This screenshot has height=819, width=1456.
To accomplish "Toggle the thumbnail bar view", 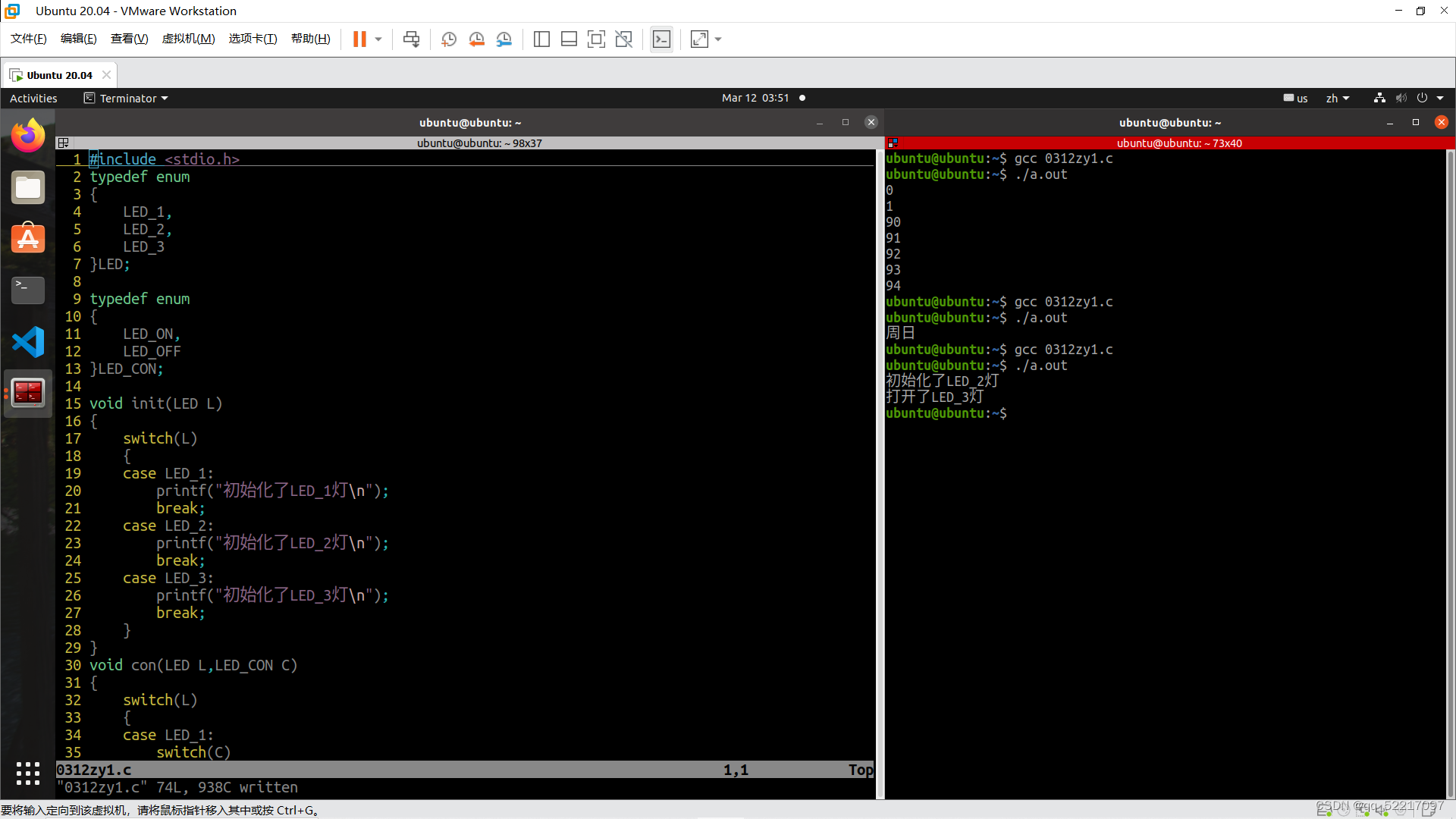I will [569, 39].
